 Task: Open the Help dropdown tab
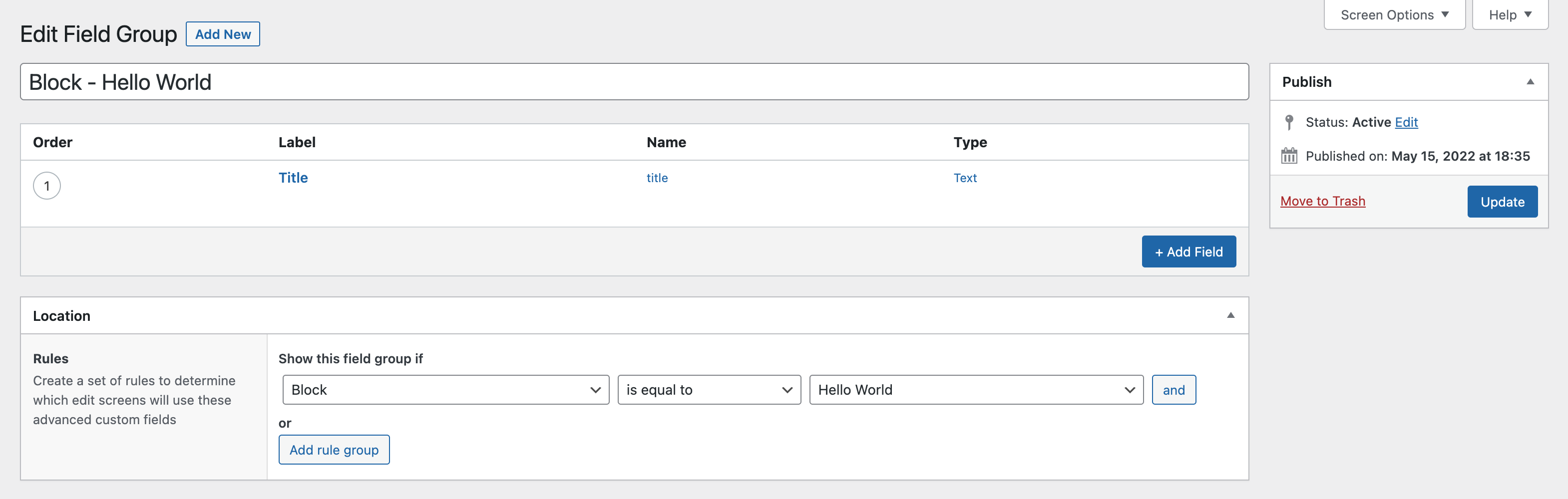tap(1510, 14)
